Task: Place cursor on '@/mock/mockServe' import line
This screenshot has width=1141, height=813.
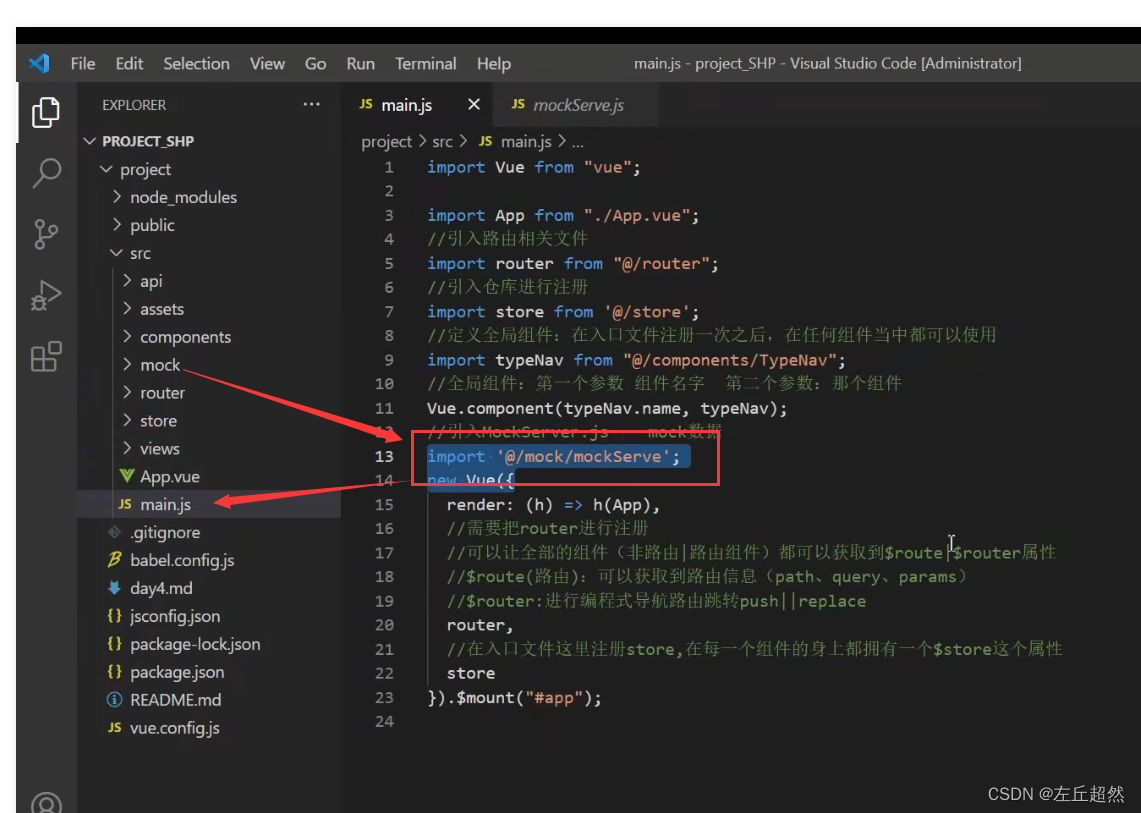Action: pos(553,456)
